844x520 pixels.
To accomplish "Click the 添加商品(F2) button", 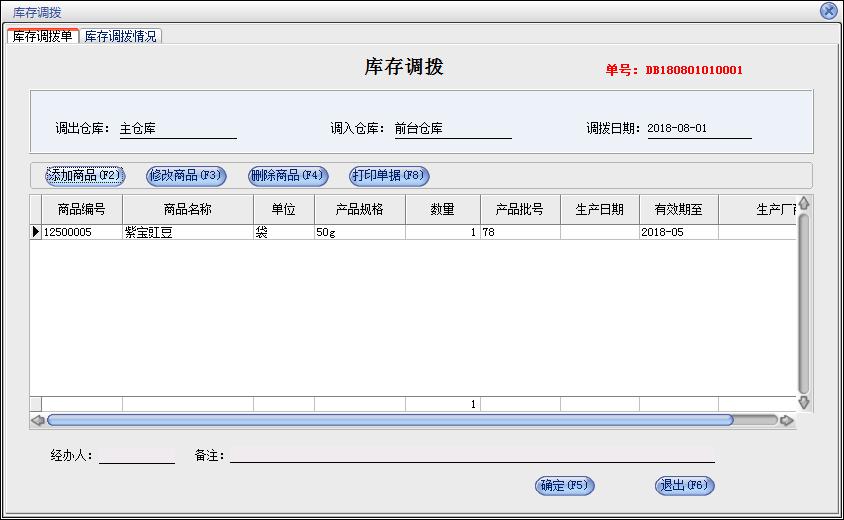I will [84, 176].
